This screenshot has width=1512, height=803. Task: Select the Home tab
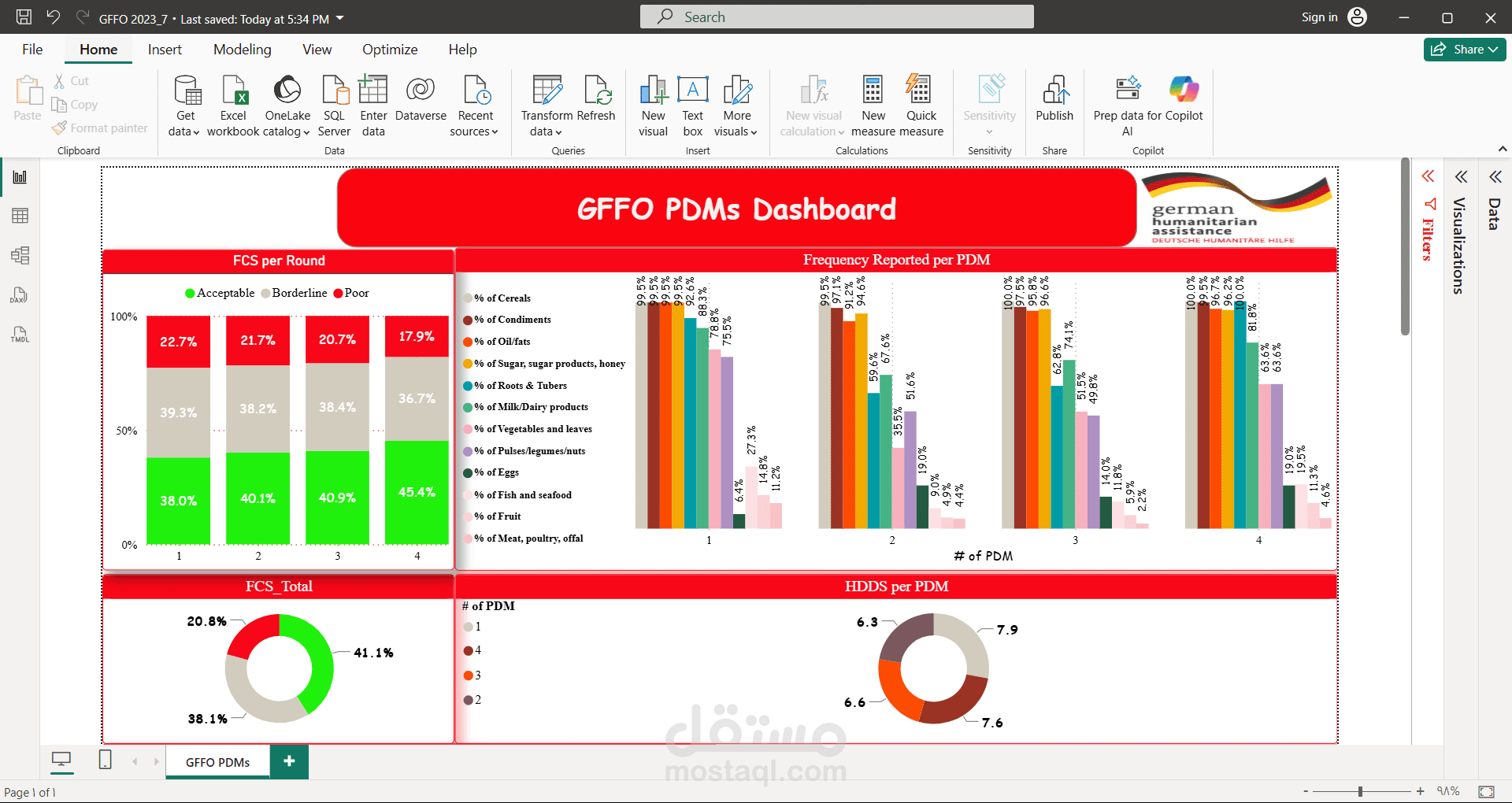pyautogui.click(x=98, y=50)
